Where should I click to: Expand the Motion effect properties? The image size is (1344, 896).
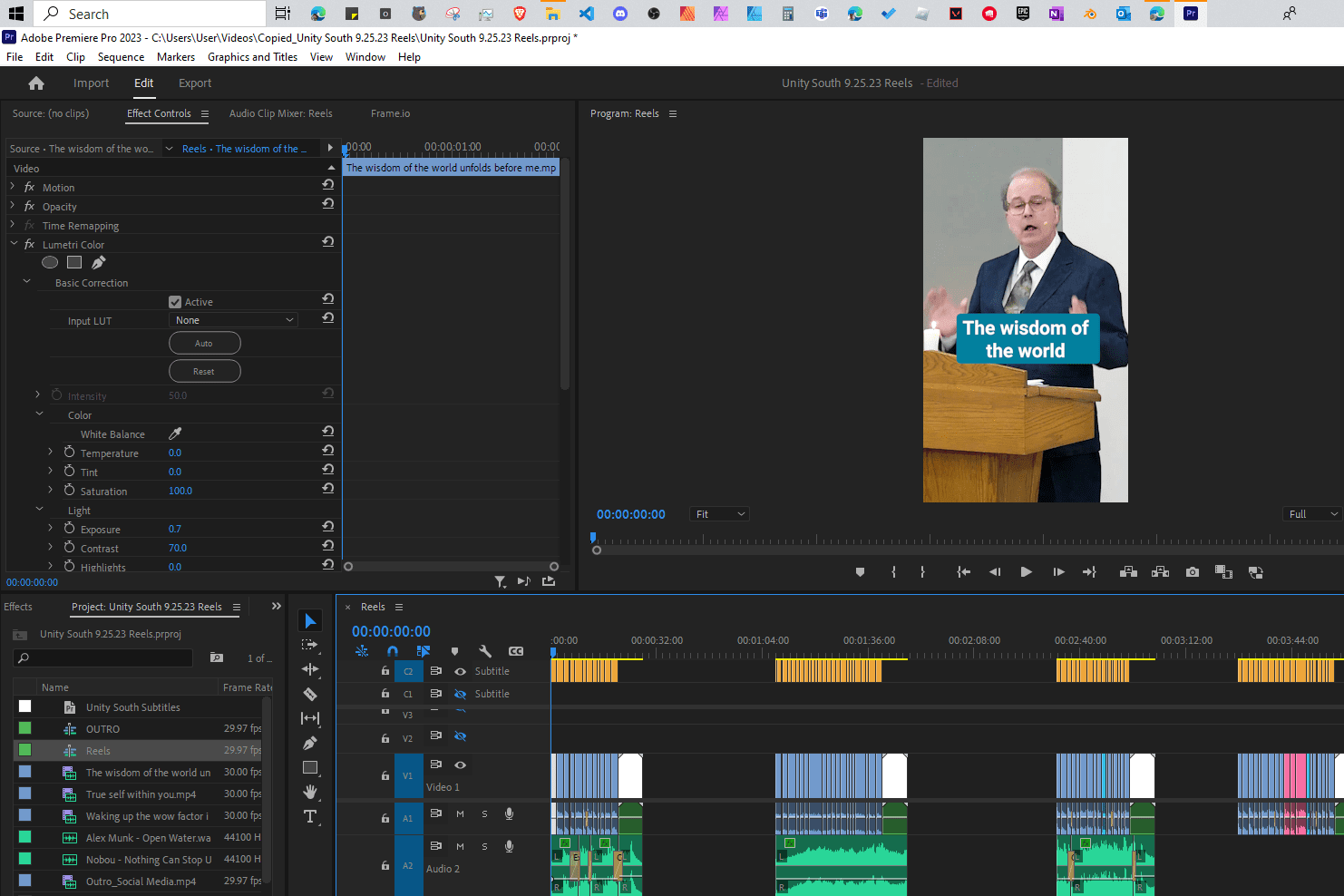coord(13,187)
